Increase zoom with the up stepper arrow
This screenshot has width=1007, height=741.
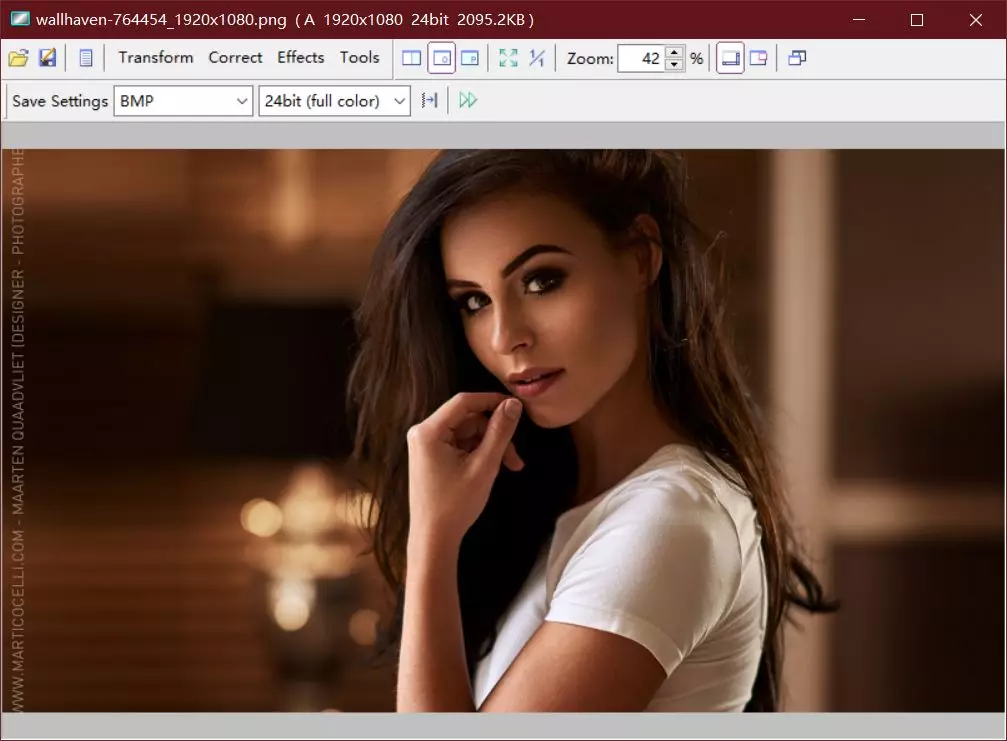[674, 52]
